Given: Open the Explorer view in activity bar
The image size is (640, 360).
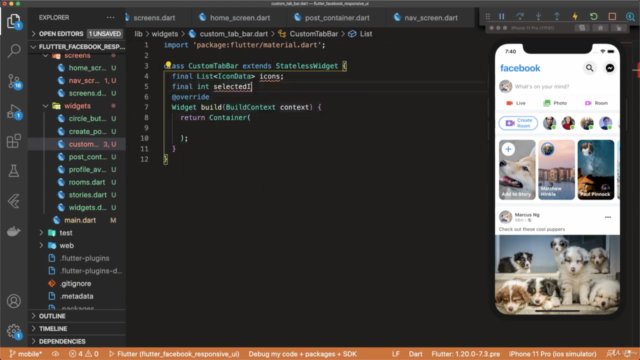Looking at the screenshot, I should click(14, 21).
